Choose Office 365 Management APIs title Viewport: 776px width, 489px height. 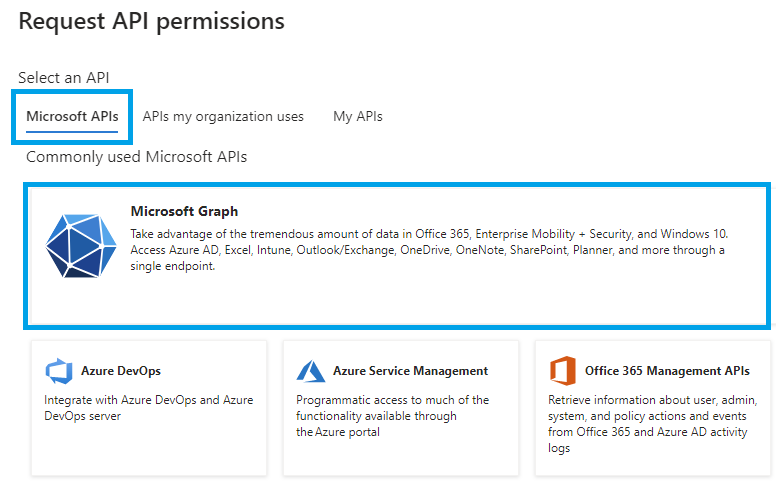click(667, 371)
